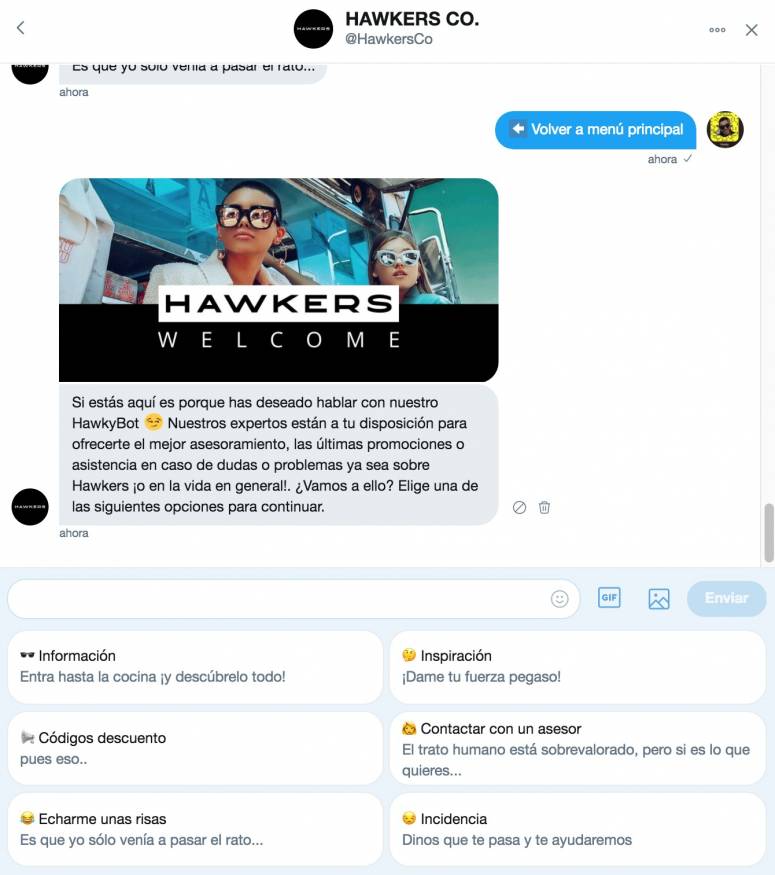The height and width of the screenshot is (875, 775).
Task: Click the add image icon
Action: coord(658,599)
